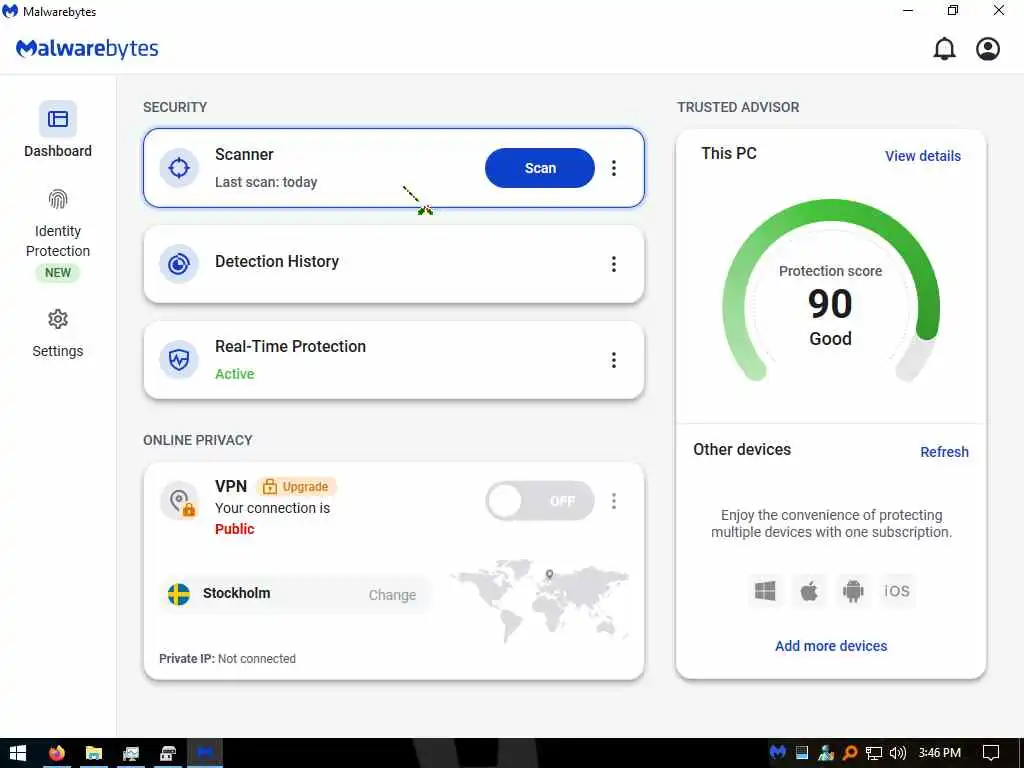Open Identity Protection fingerprint icon
Viewport: 1024px width, 768px height.
pyautogui.click(x=57, y=199)
